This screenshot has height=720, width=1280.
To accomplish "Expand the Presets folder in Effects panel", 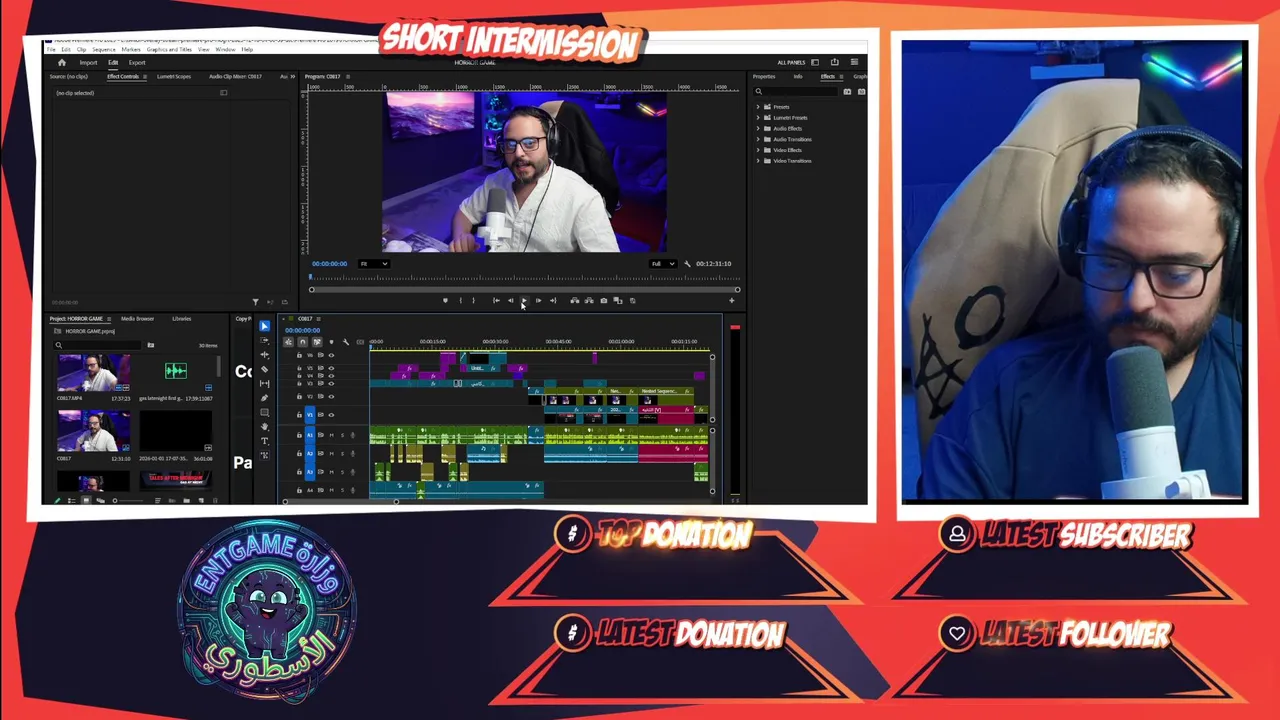I will (x=758, y=107).
